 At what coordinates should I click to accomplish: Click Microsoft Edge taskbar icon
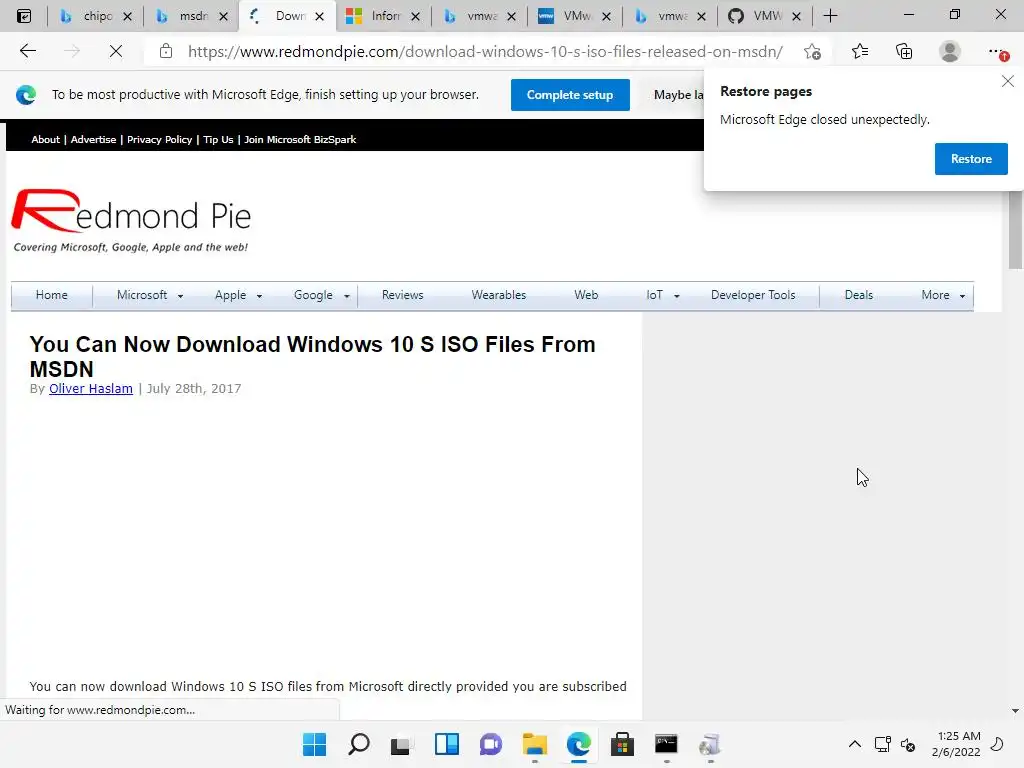pos(579,744)
